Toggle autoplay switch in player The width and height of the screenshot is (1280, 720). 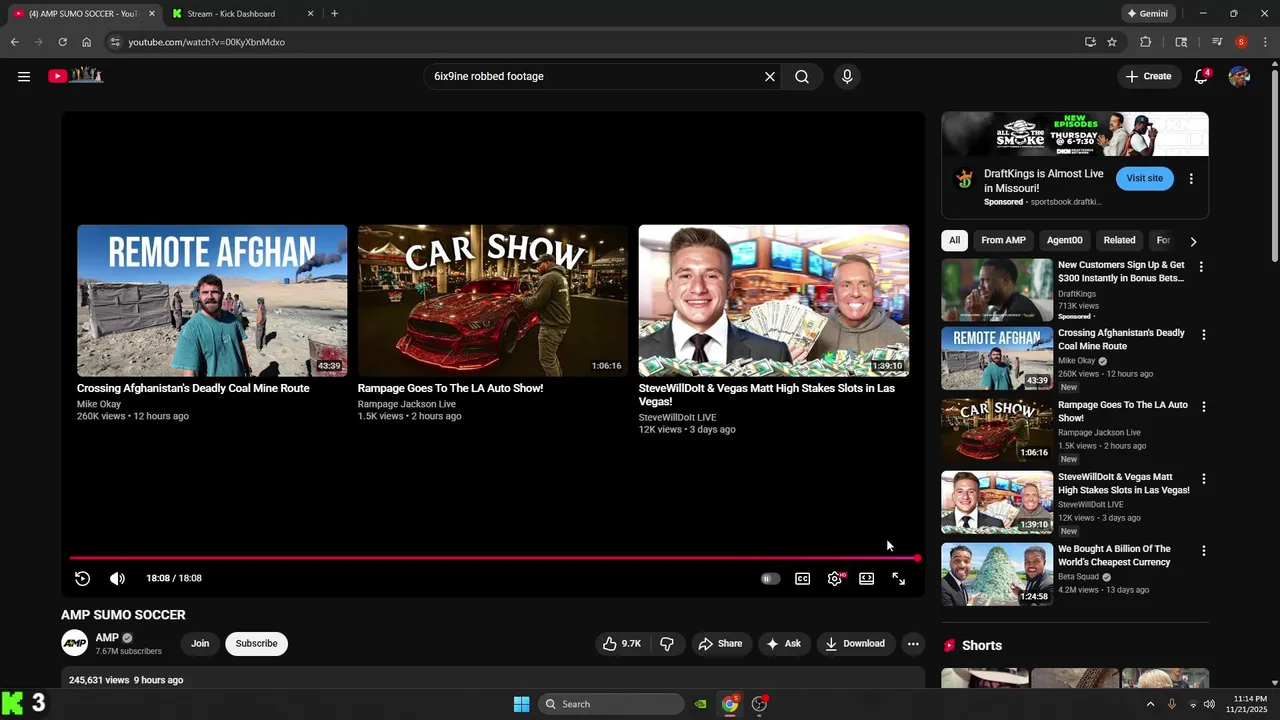[x=770, y=578]
